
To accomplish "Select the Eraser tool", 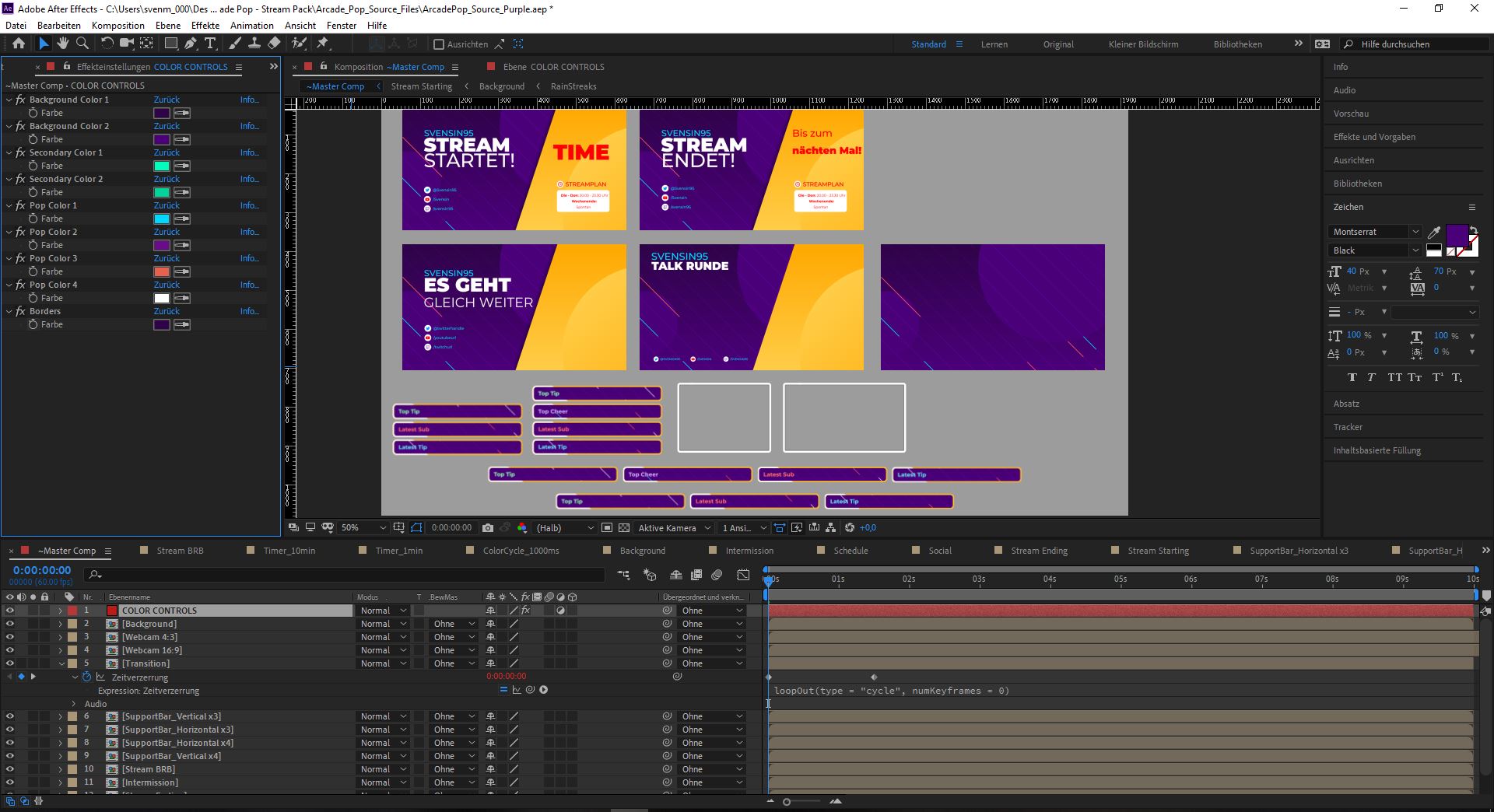I will click(x=274, y=44).
